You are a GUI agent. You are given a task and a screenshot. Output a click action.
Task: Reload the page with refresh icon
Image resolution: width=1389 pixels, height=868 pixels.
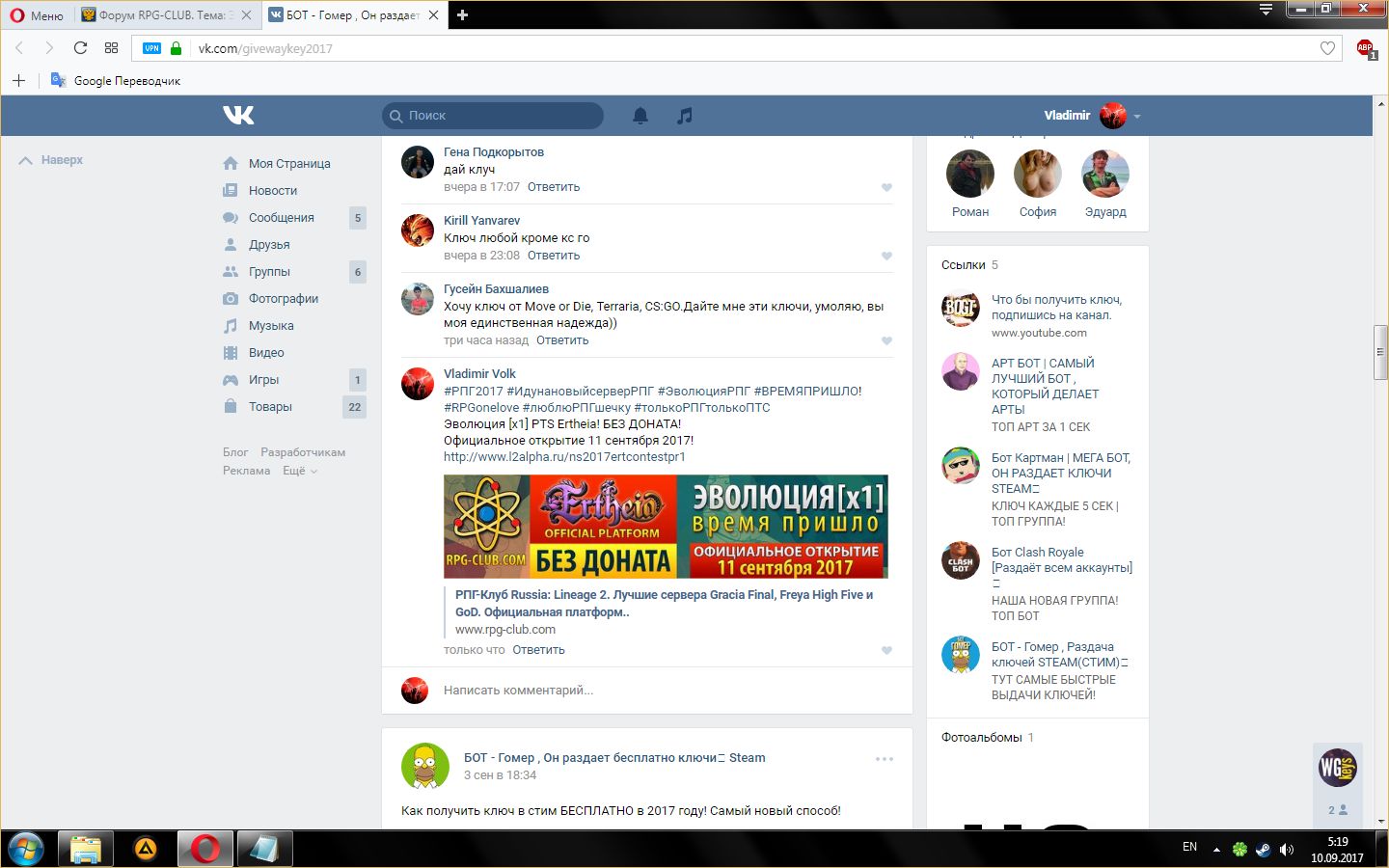80,47
